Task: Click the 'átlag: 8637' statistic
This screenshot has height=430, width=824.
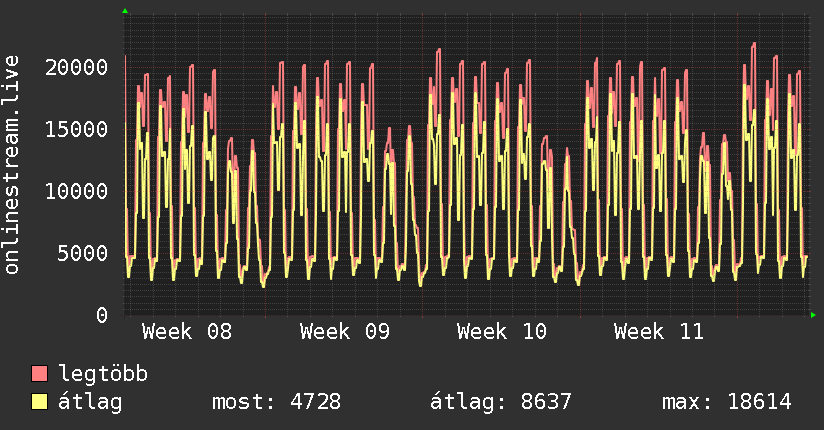Action: 501,402
